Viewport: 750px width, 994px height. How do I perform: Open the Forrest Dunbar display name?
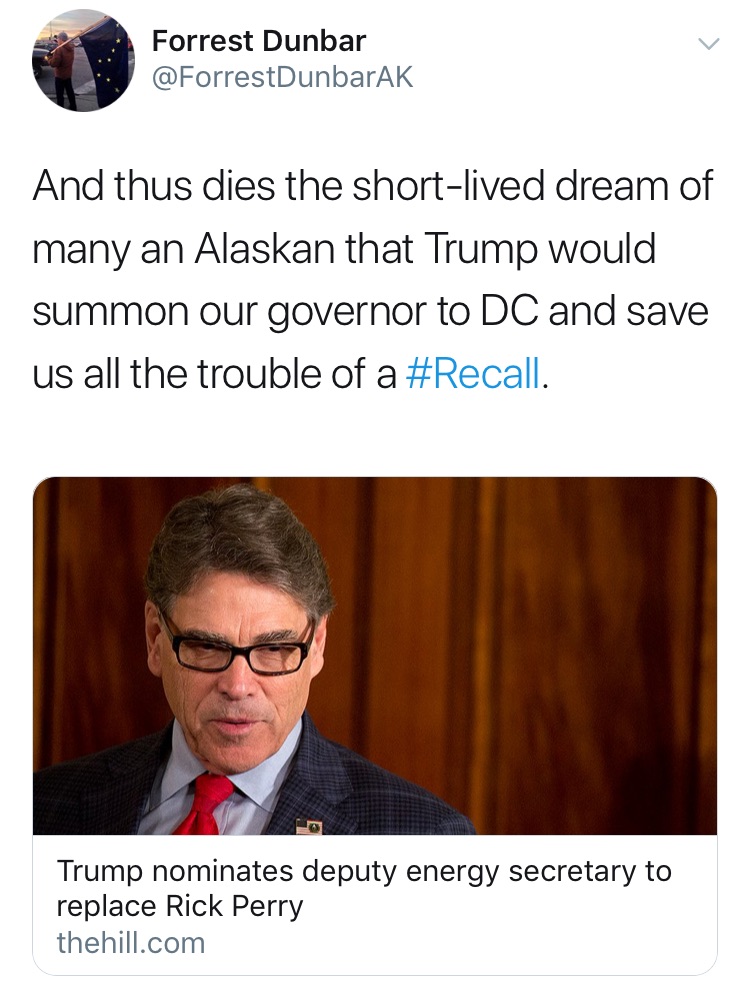click(258, 41)
